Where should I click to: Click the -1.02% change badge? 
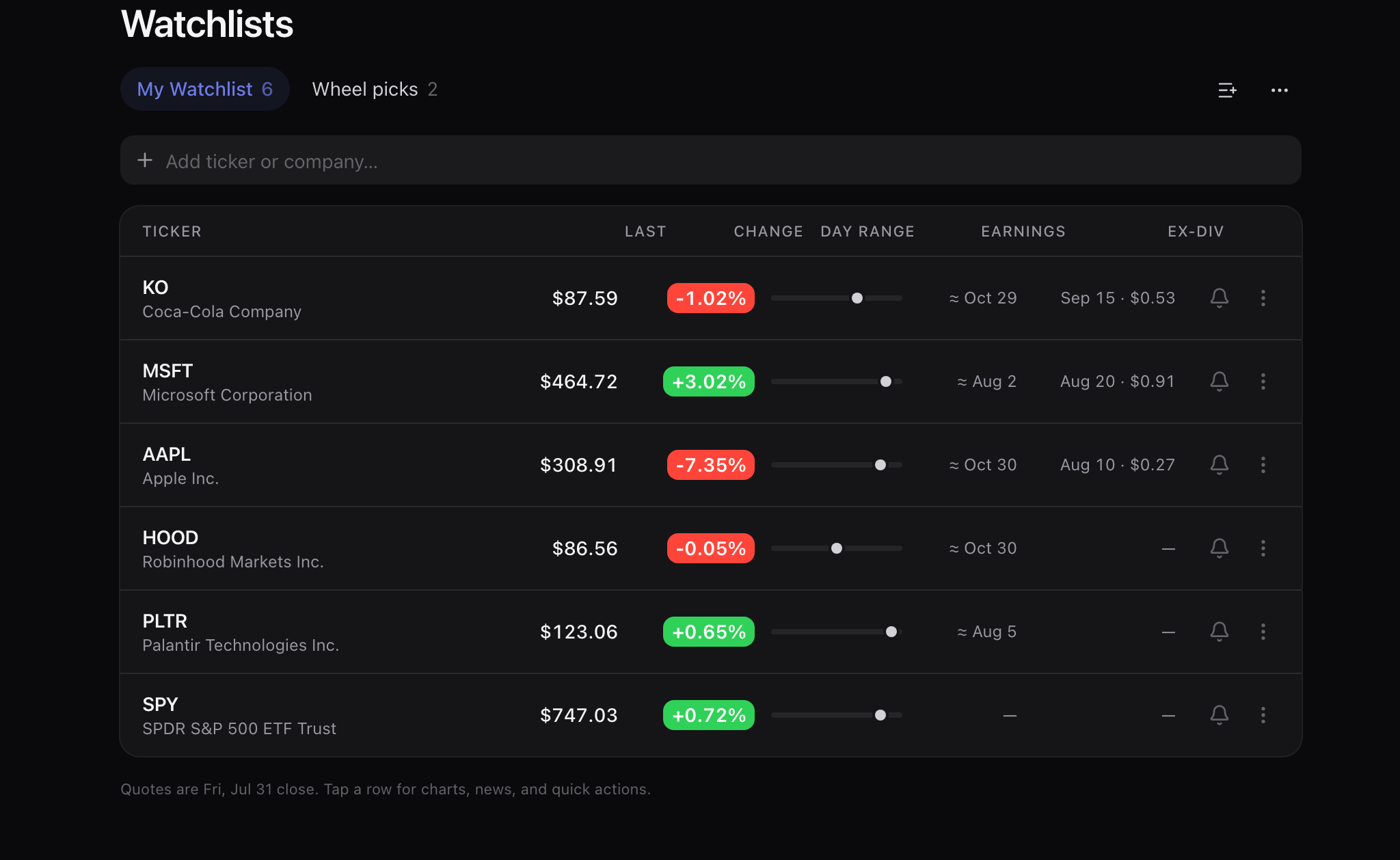coord(711,298)
